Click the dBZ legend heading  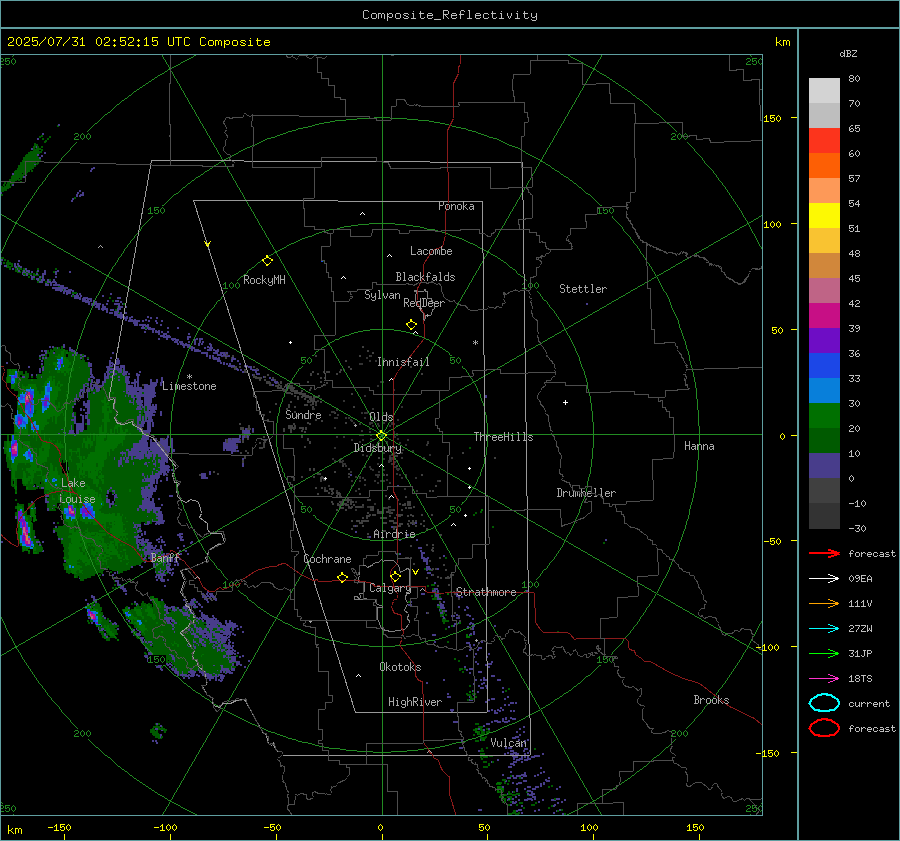coord(848,53)
